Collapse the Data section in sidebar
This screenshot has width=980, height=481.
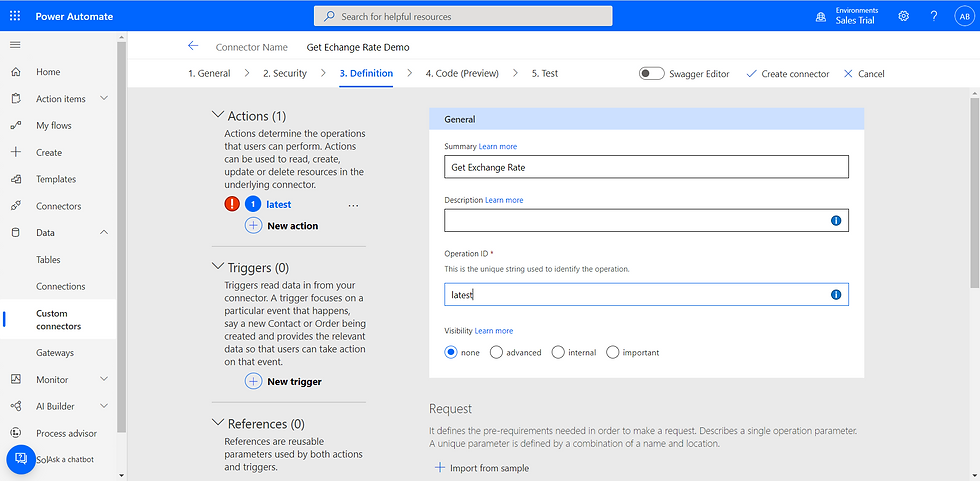104,233
